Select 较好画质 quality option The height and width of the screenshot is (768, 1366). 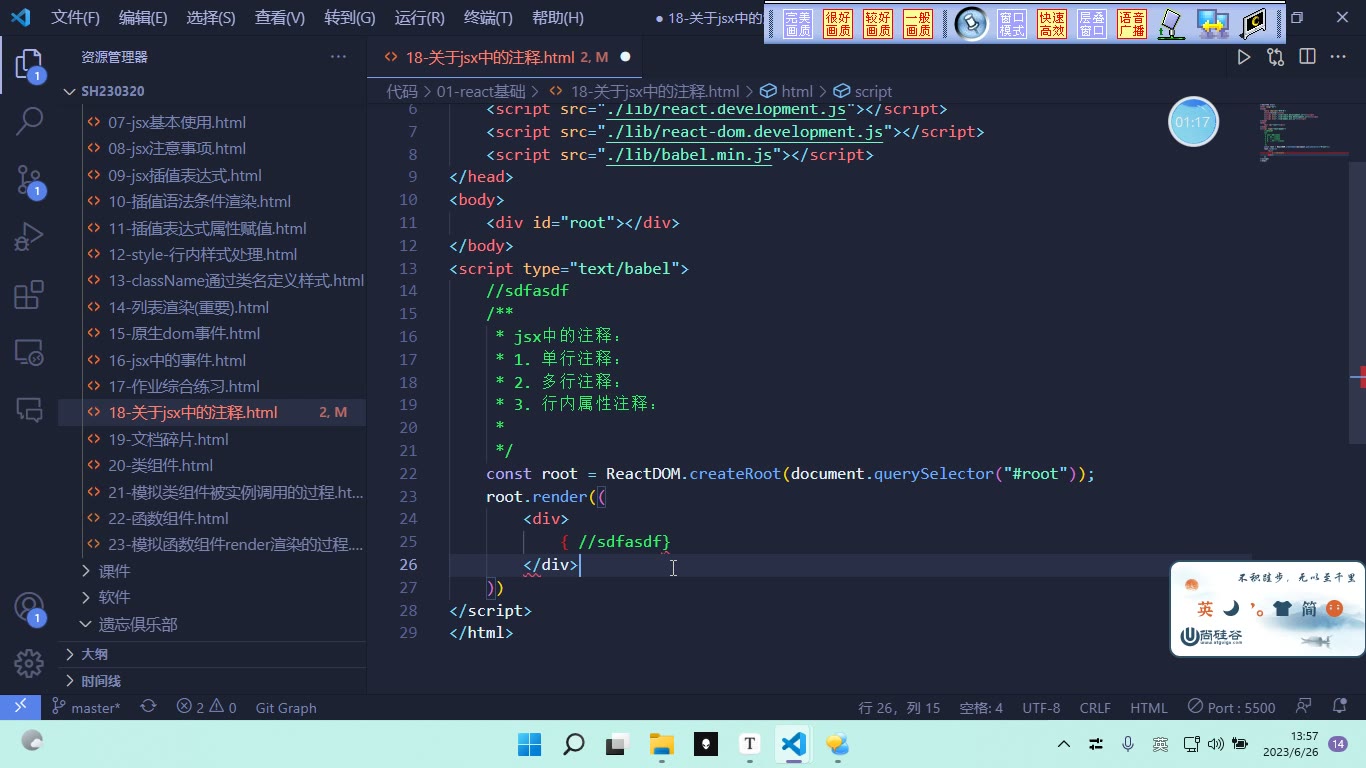pyautogui.click(x=878, y=24)
